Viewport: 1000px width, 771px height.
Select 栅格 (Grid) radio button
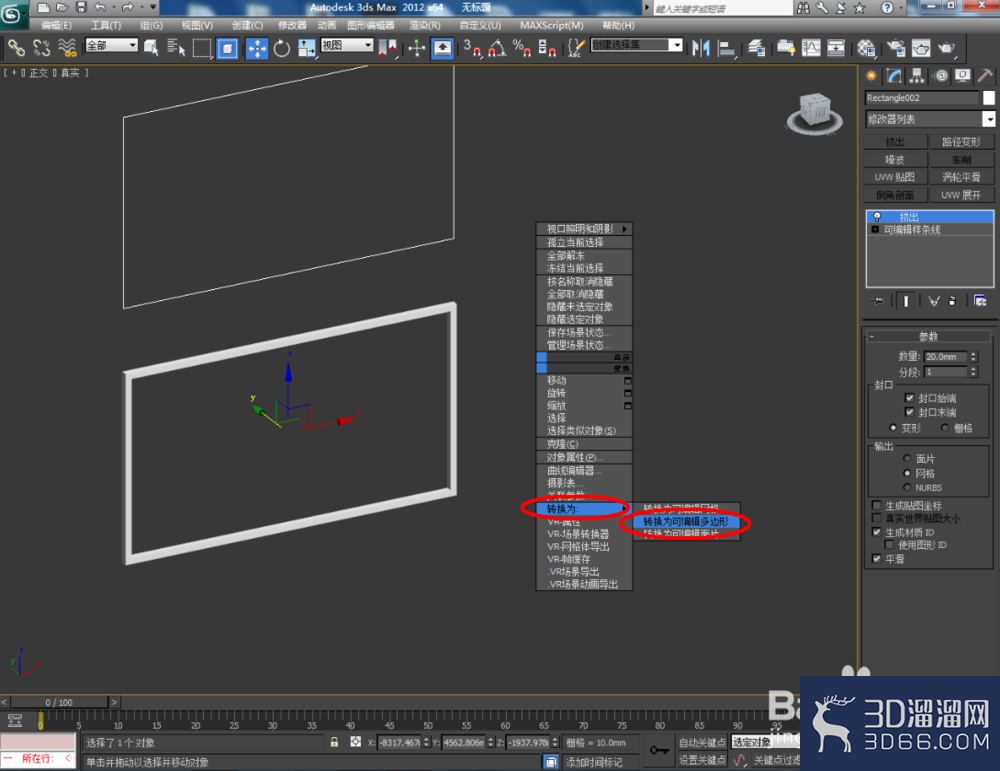[x=945, y=428]
